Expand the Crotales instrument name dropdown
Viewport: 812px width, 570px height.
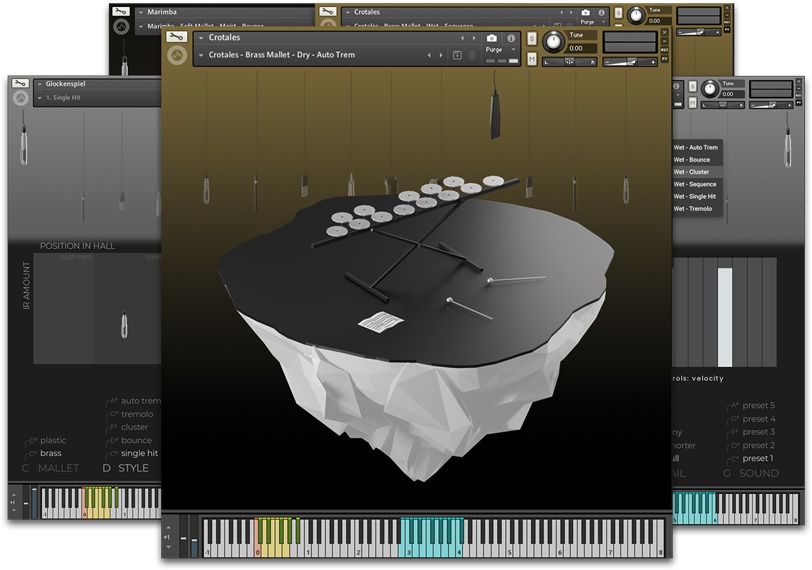(201, 38)
